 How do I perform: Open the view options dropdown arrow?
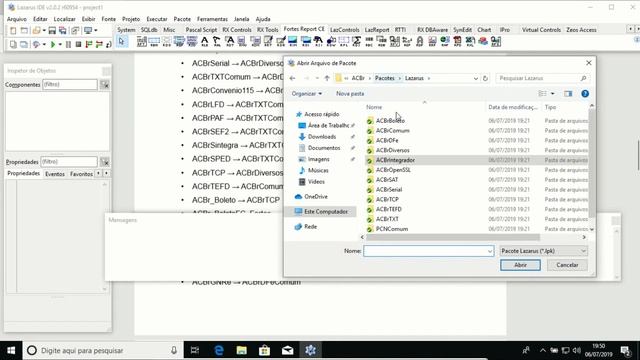[x=553, y=93]
